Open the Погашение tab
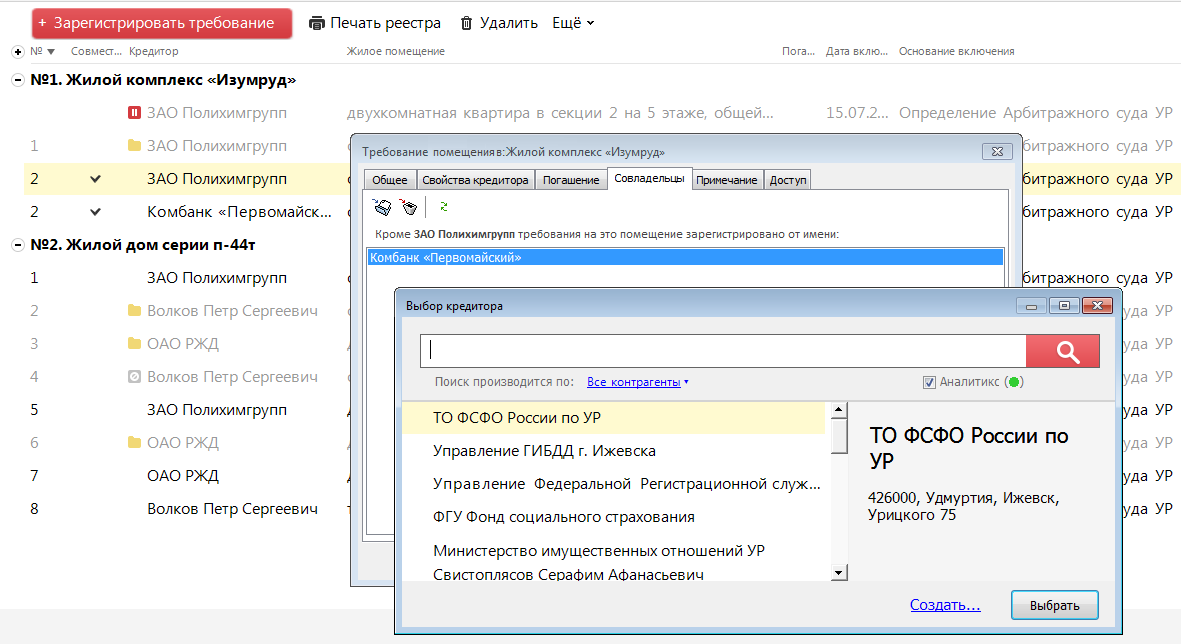 coord(573,180)
